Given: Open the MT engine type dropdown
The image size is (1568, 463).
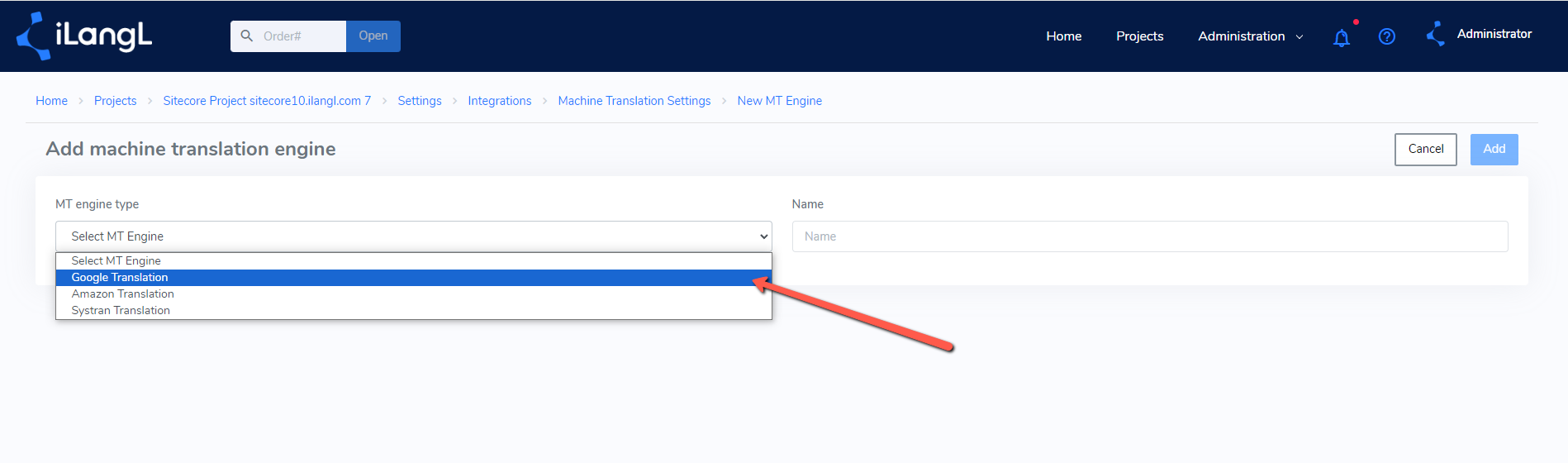Looking at the screenshot, I should (x=414, y=236).
